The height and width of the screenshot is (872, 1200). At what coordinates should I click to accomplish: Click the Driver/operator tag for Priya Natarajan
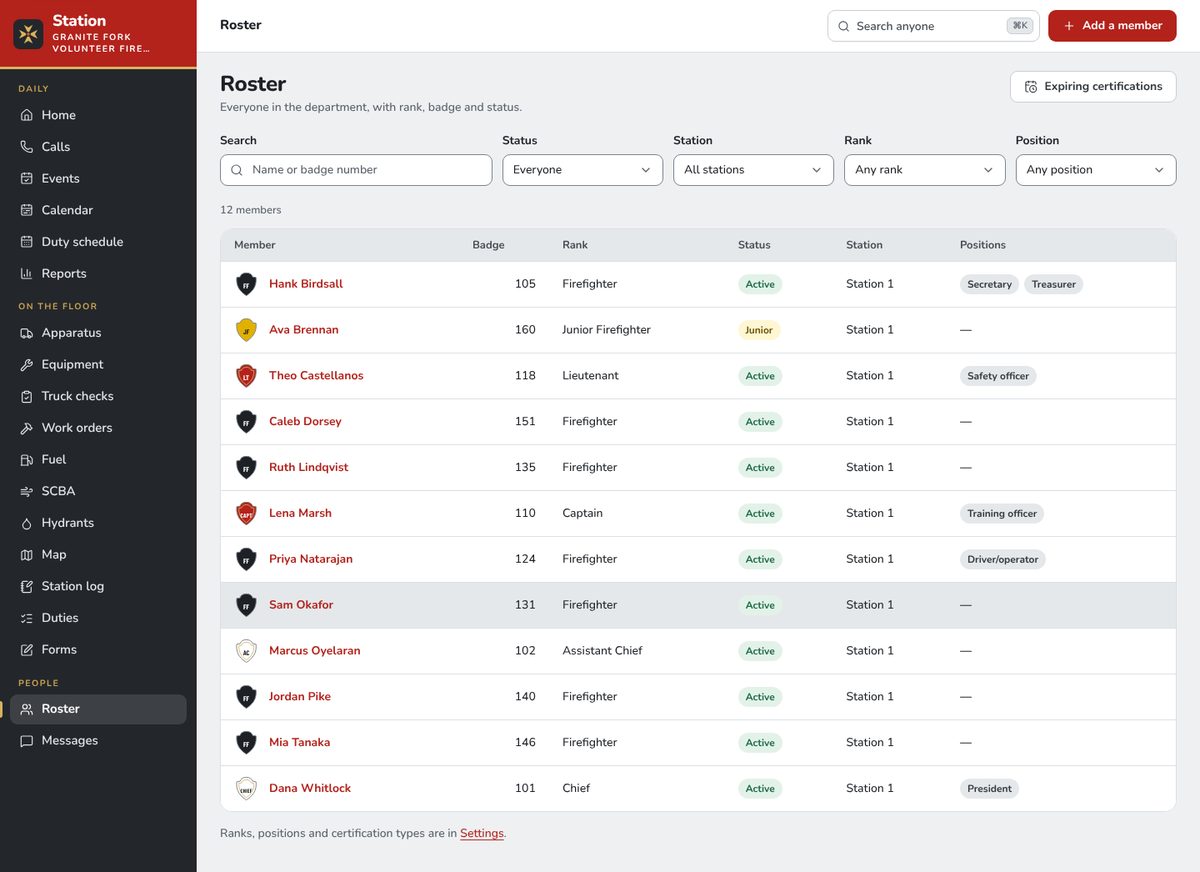(1003, 559)
